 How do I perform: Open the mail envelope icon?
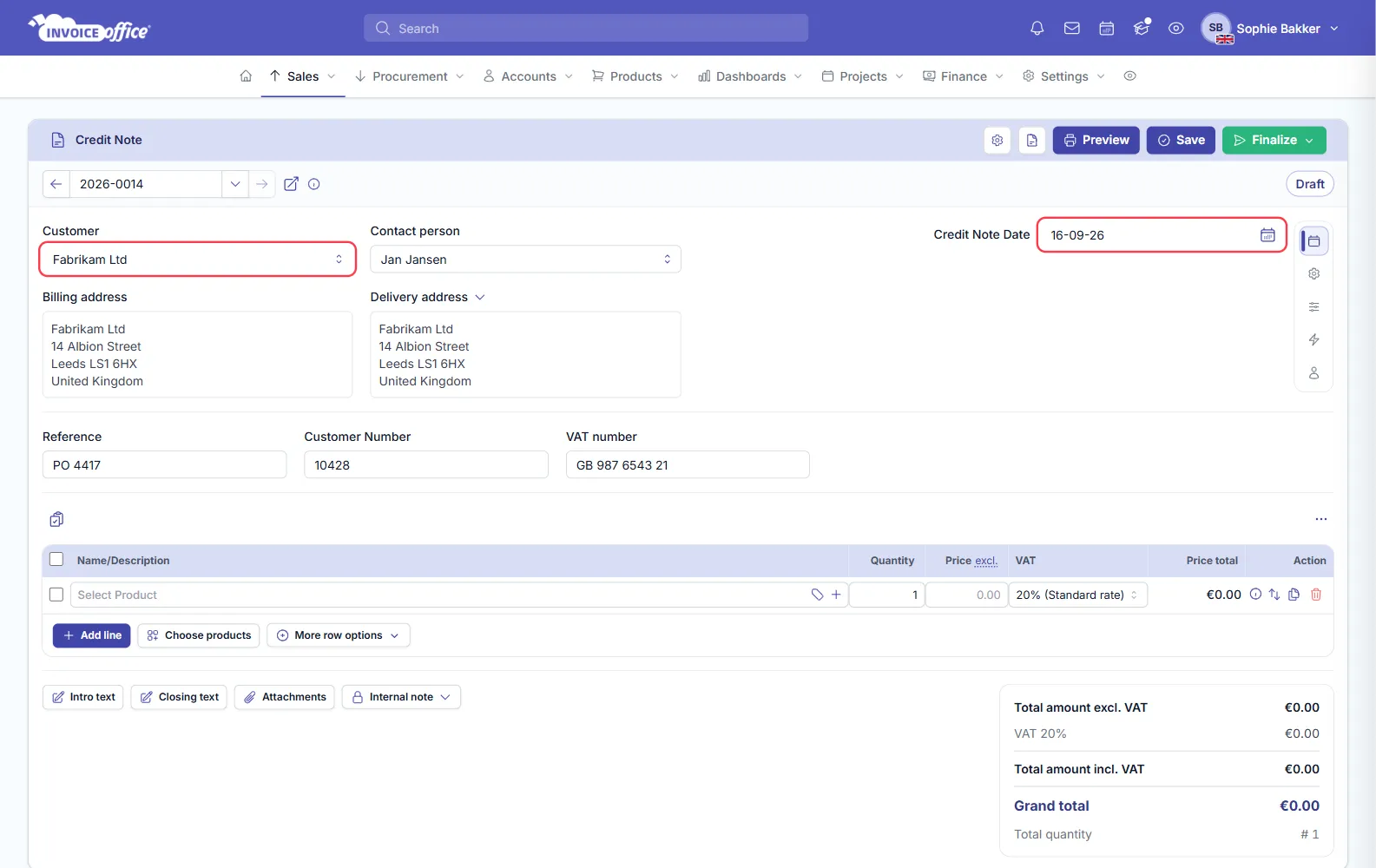1071,29
